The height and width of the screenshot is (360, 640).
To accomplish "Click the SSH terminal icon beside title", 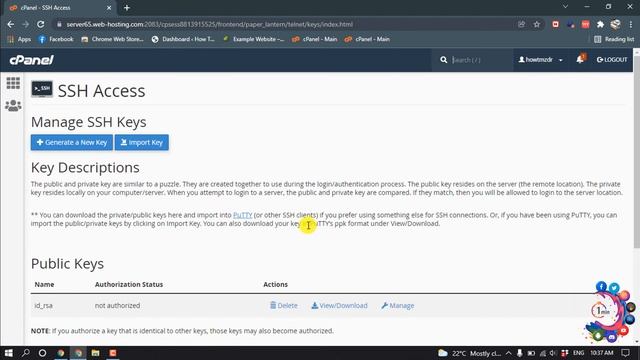I will tap(42, 89).
